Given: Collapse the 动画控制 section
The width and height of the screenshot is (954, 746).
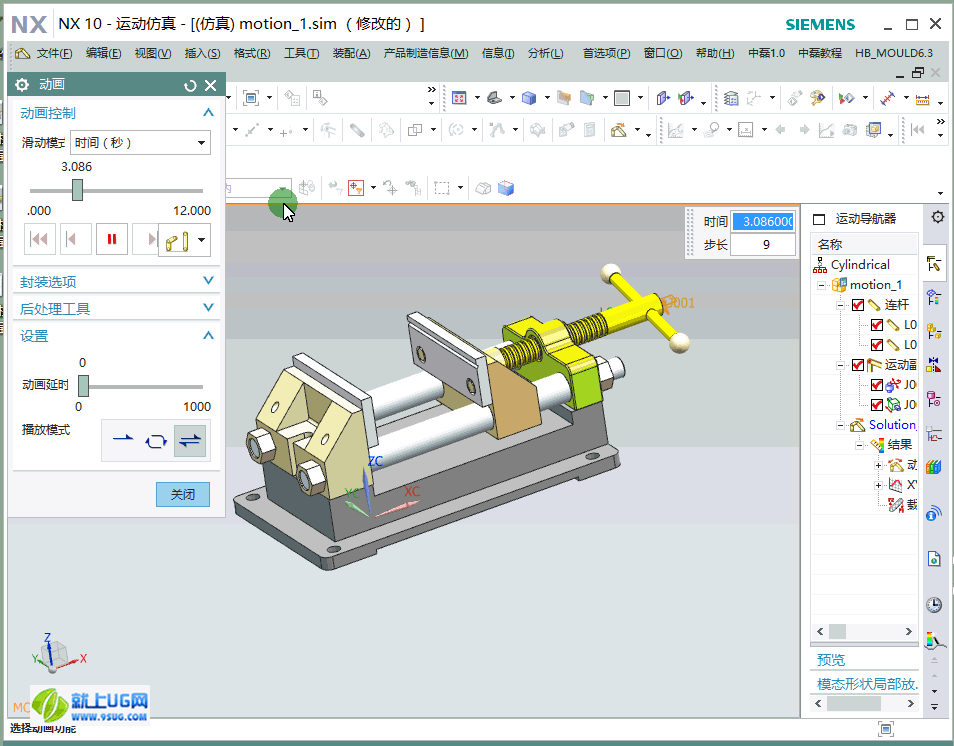Looking at the screenshot, I should (208, 113).
